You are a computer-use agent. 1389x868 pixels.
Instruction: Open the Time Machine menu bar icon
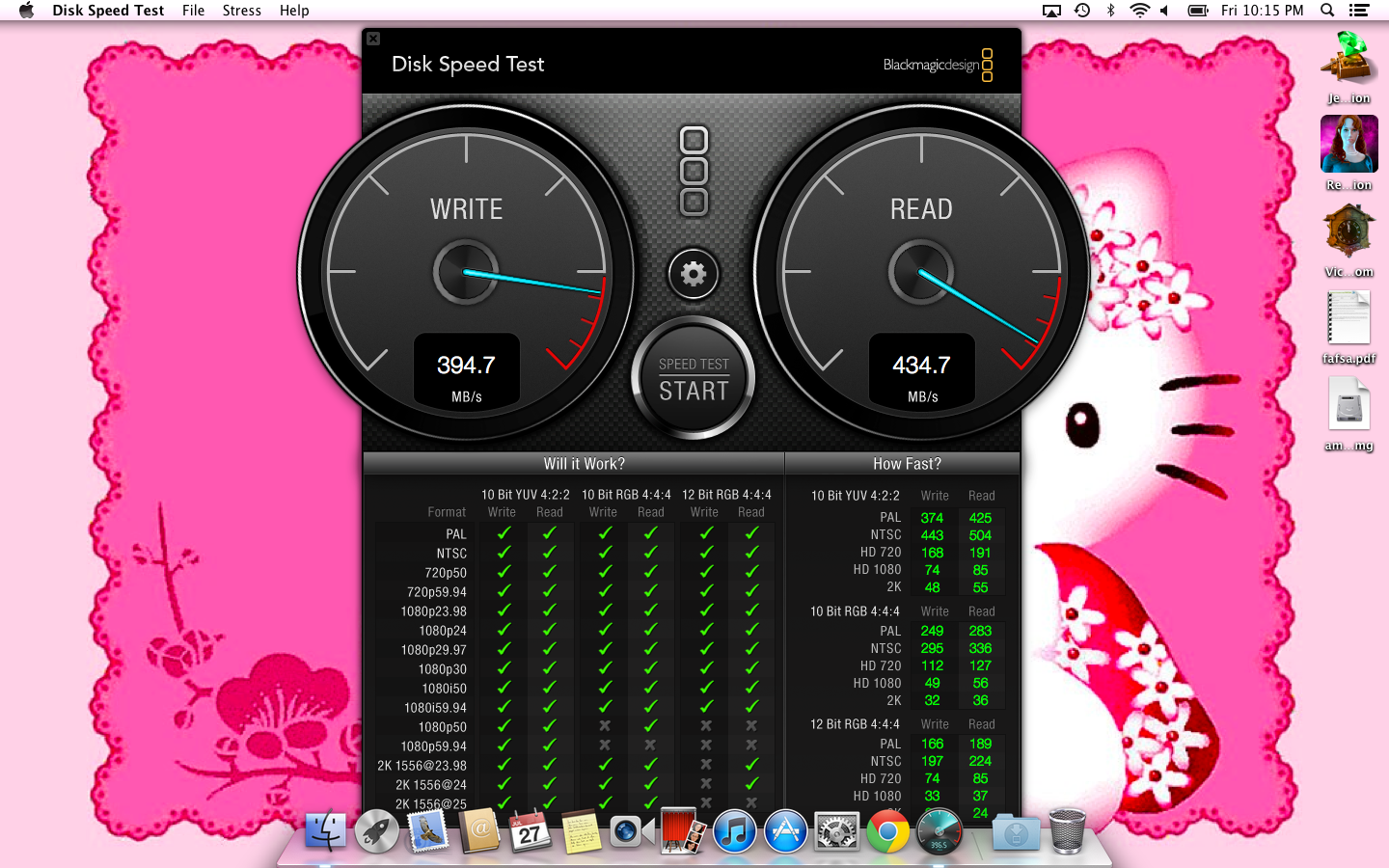point(1082,11)
